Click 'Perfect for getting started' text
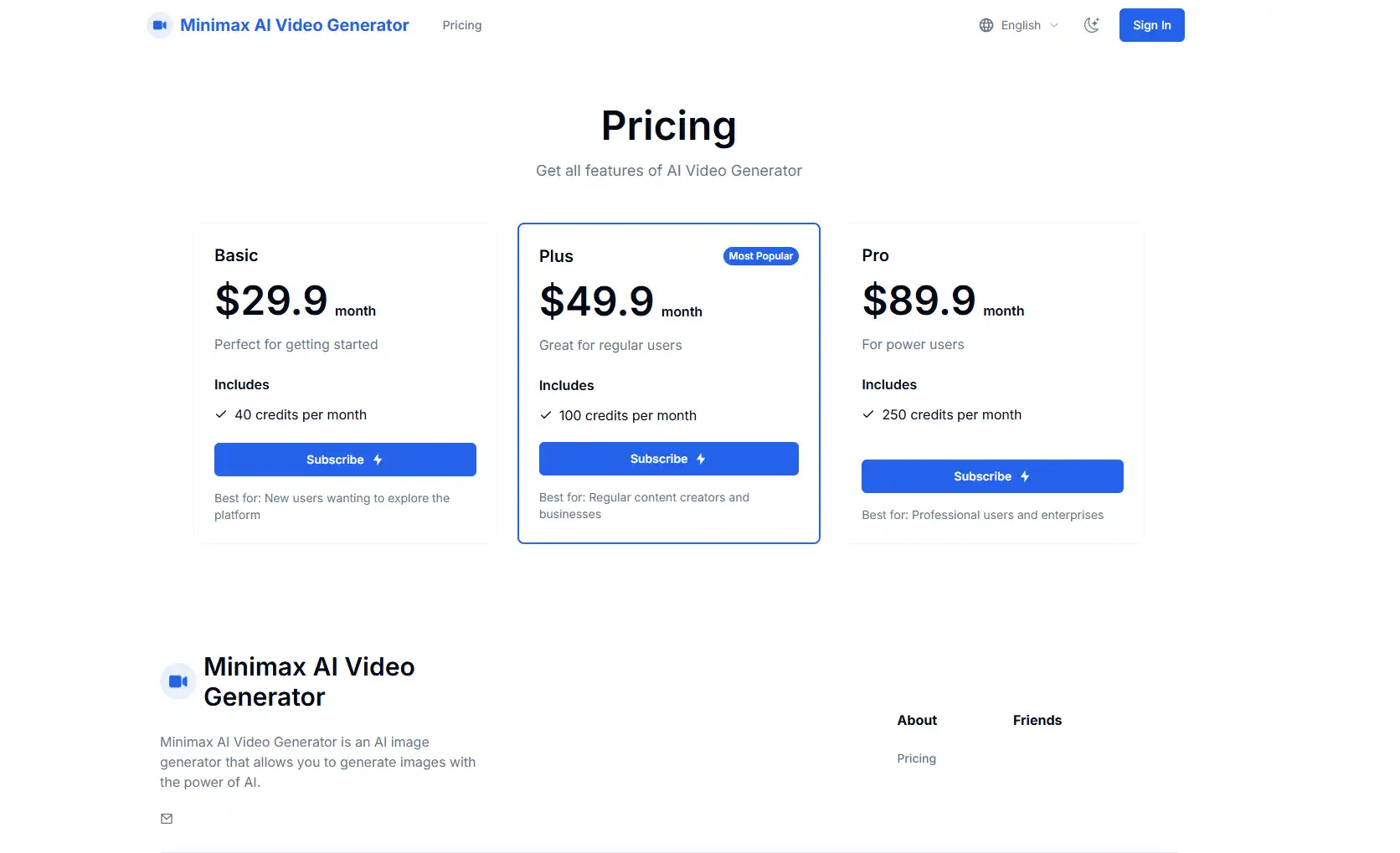 tap(296, 344)
